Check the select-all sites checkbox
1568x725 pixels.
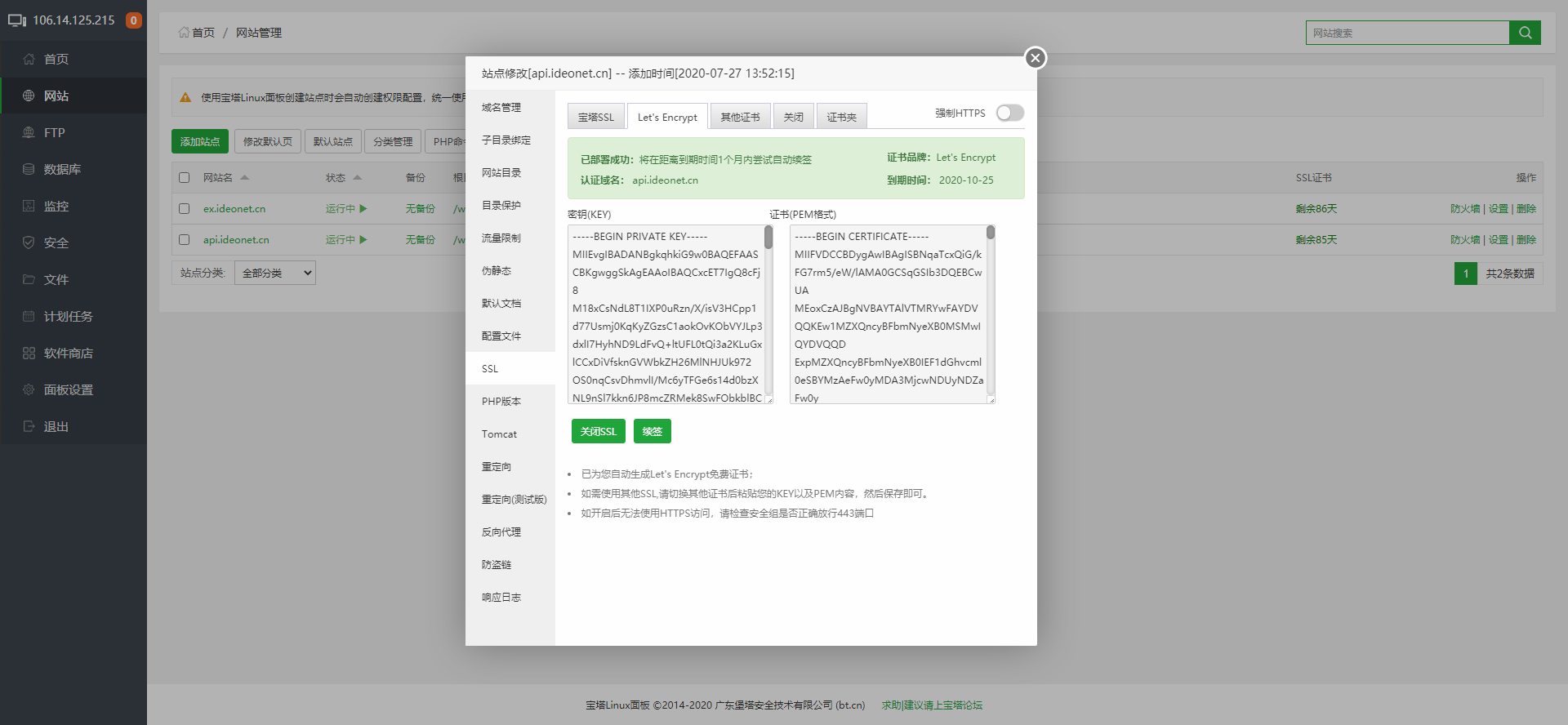[185, 178]
